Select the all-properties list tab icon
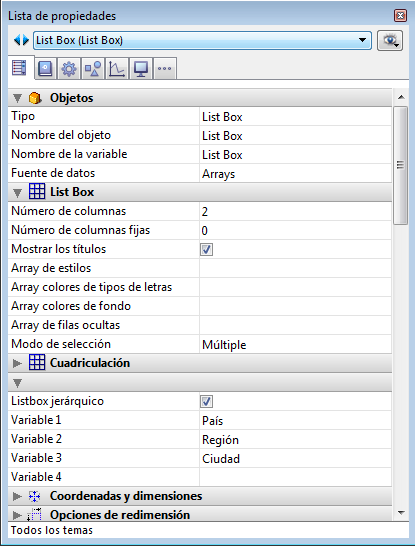 [19, 68]
